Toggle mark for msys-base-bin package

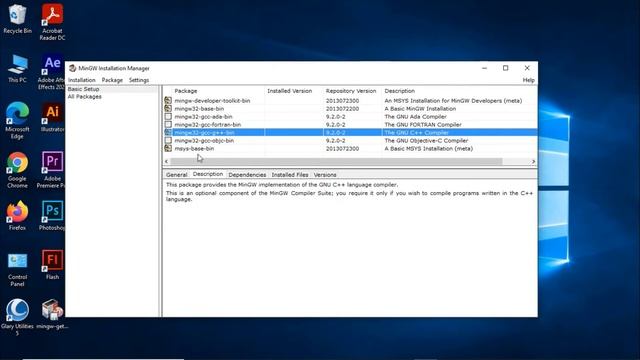click(168, 148)
